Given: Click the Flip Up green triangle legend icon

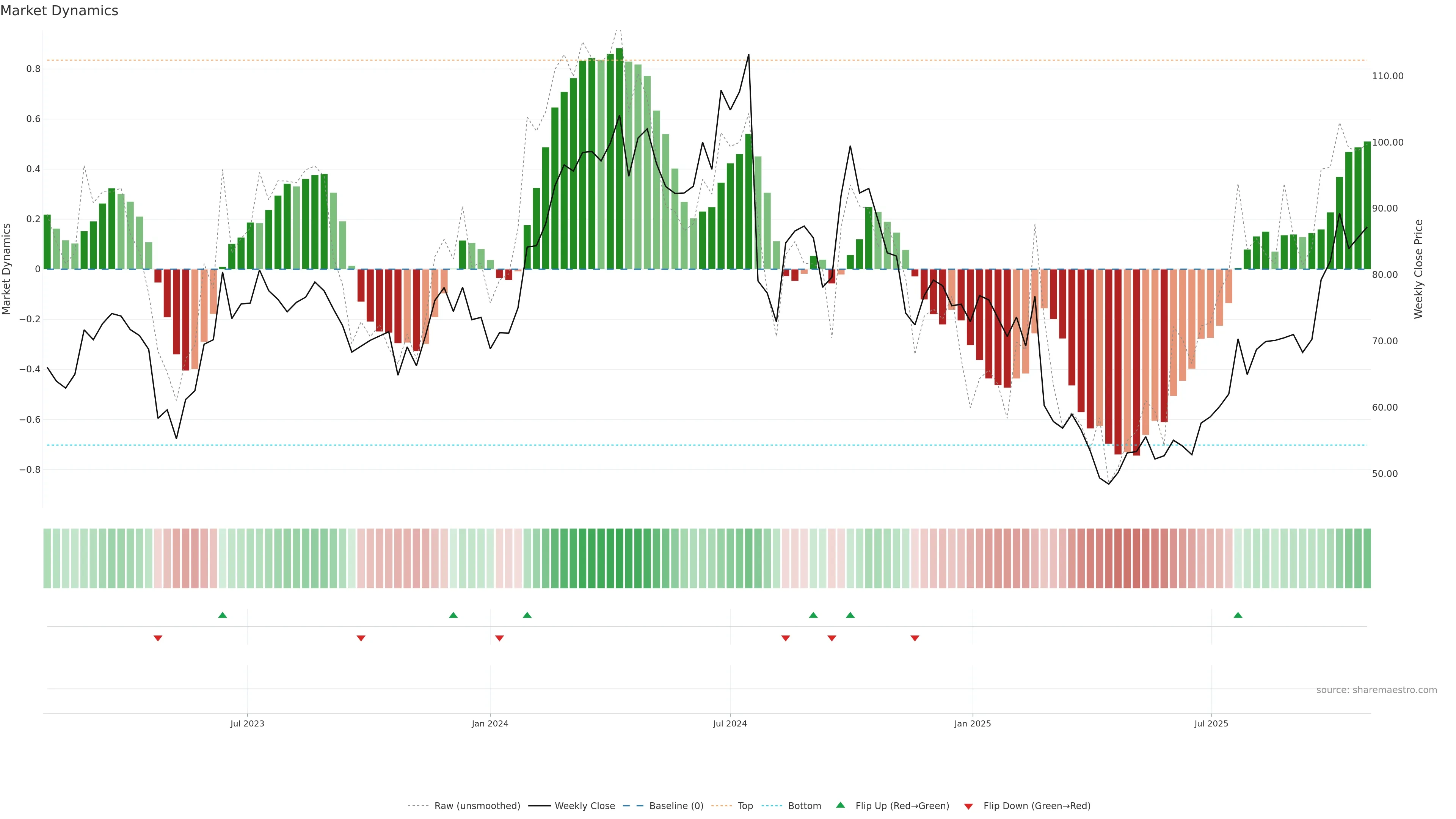Looking at the screenshot, I should [x=841, y=805].
